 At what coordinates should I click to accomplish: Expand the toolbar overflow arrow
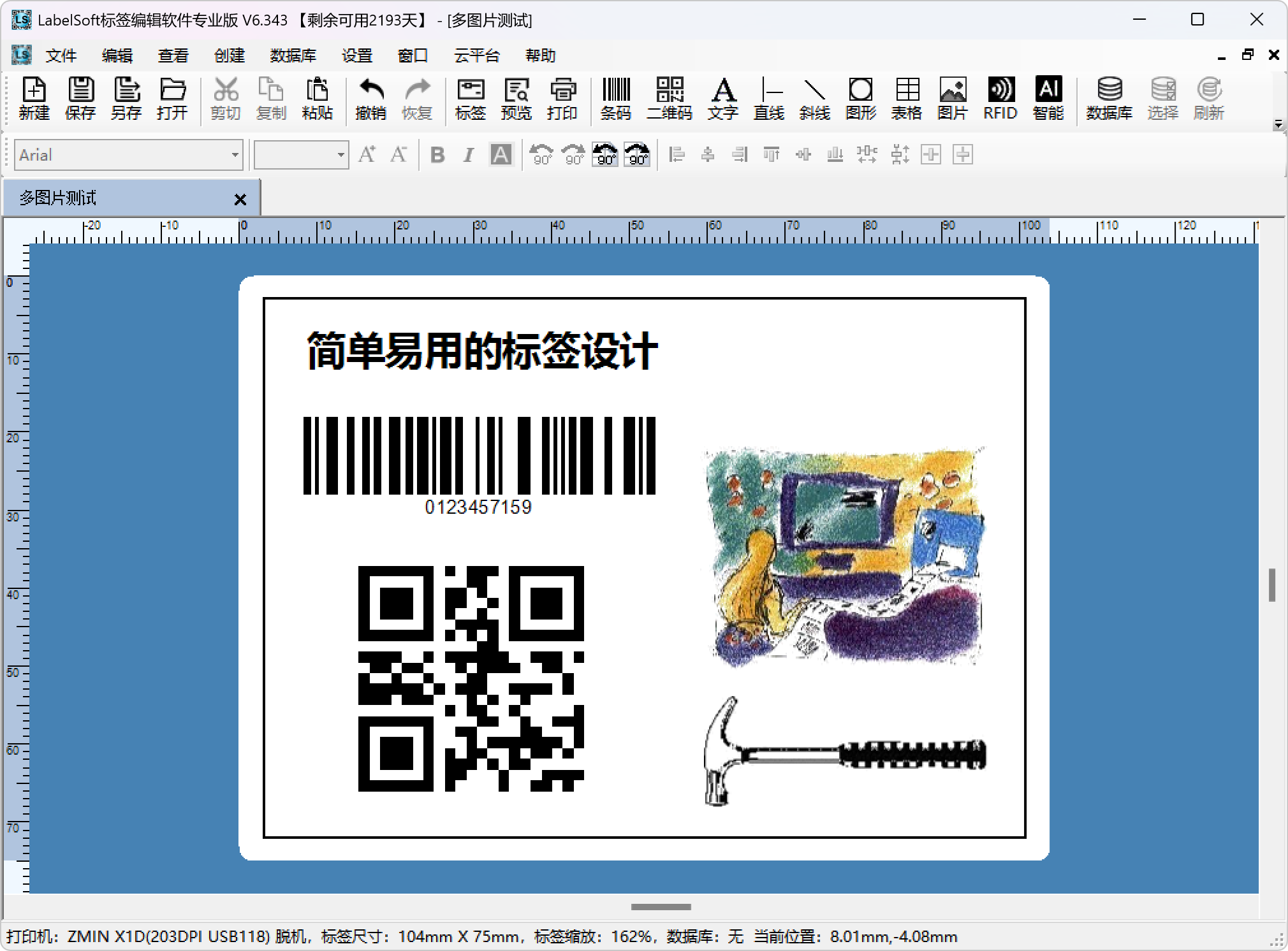click(x=1278, y=124)
